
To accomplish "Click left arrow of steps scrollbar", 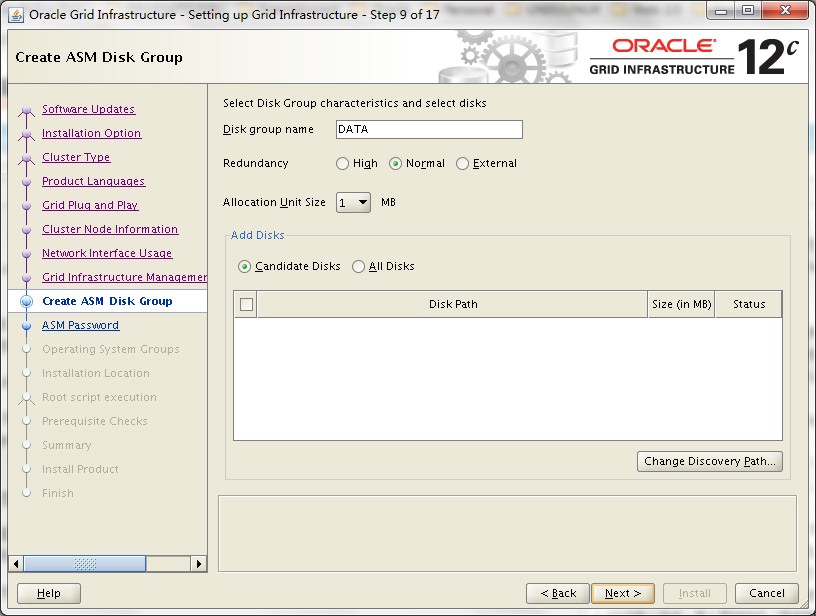I will (16, 563).
